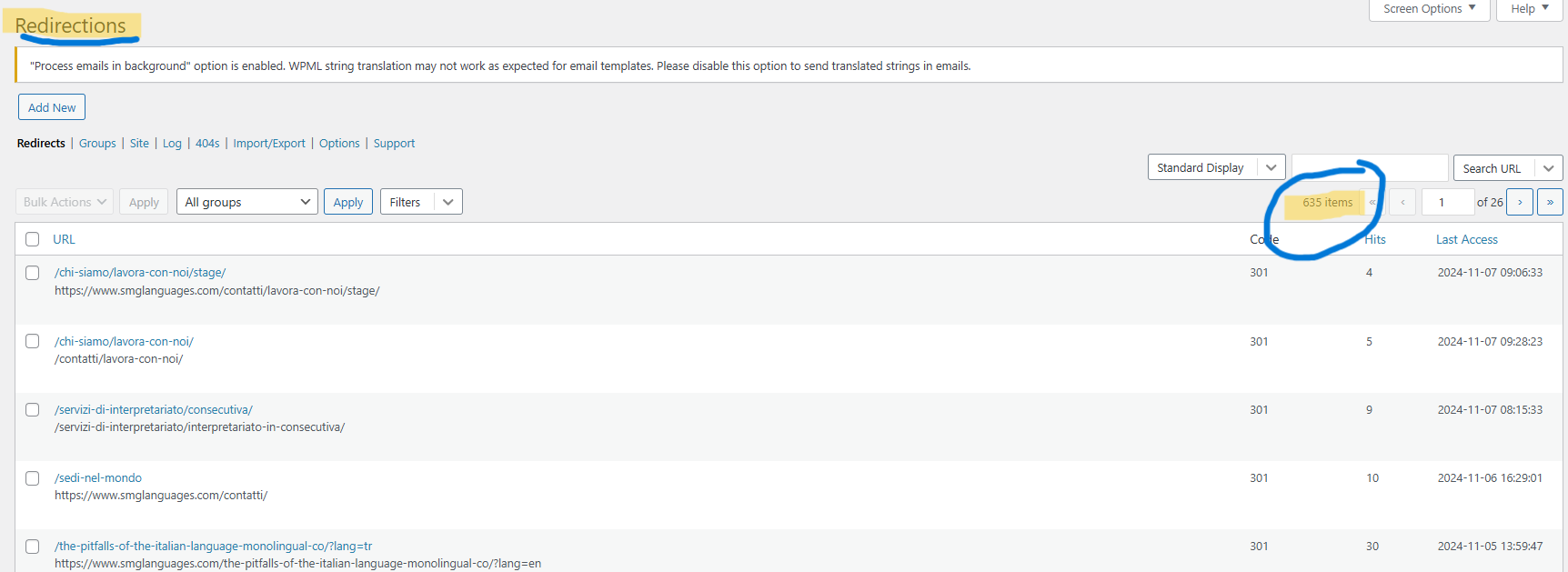Click the Add New button
The image size is (1568, 572).
click(52, 107)
